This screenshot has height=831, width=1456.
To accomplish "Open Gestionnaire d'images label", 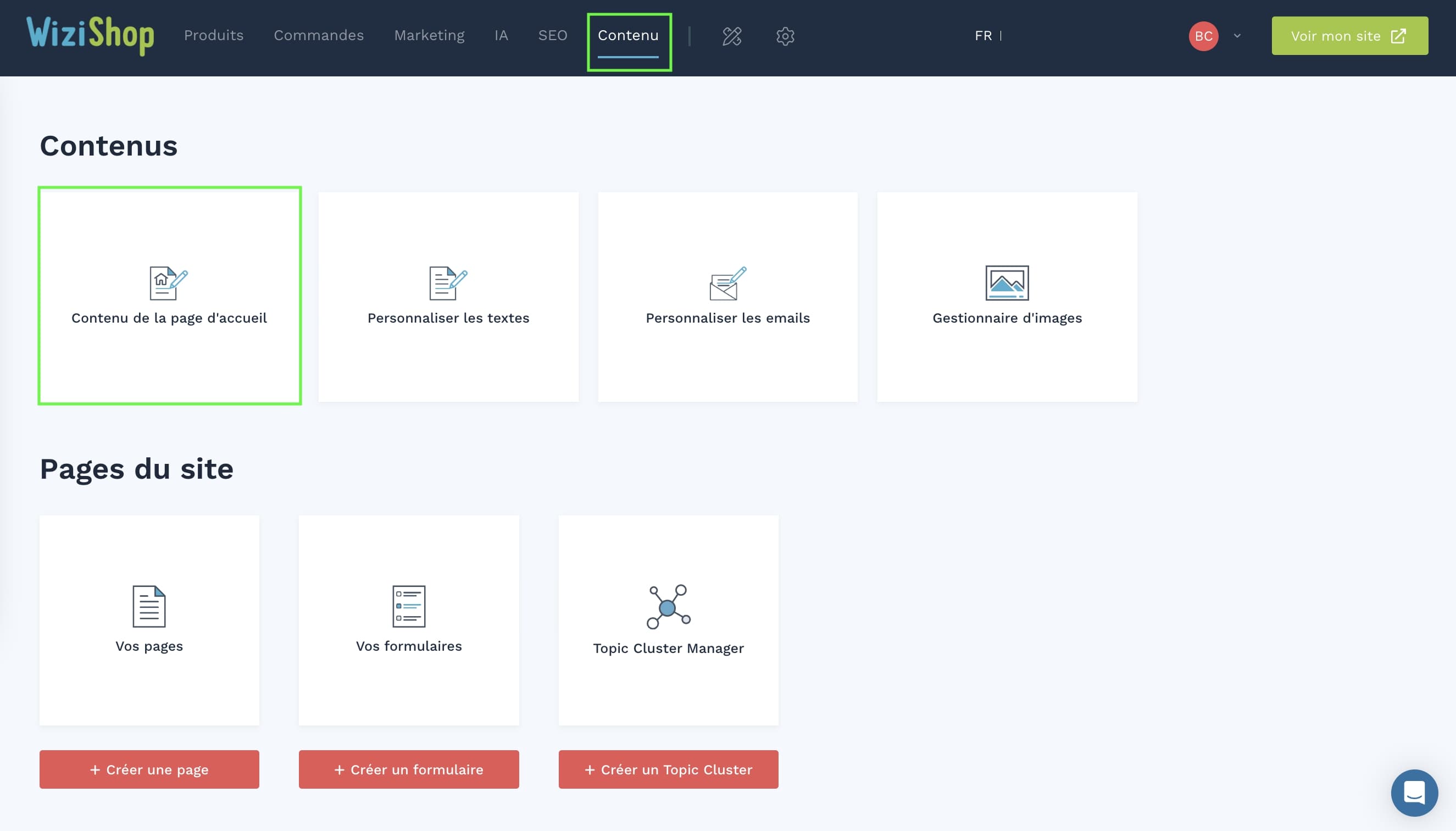I will (x=1007, y=318).
